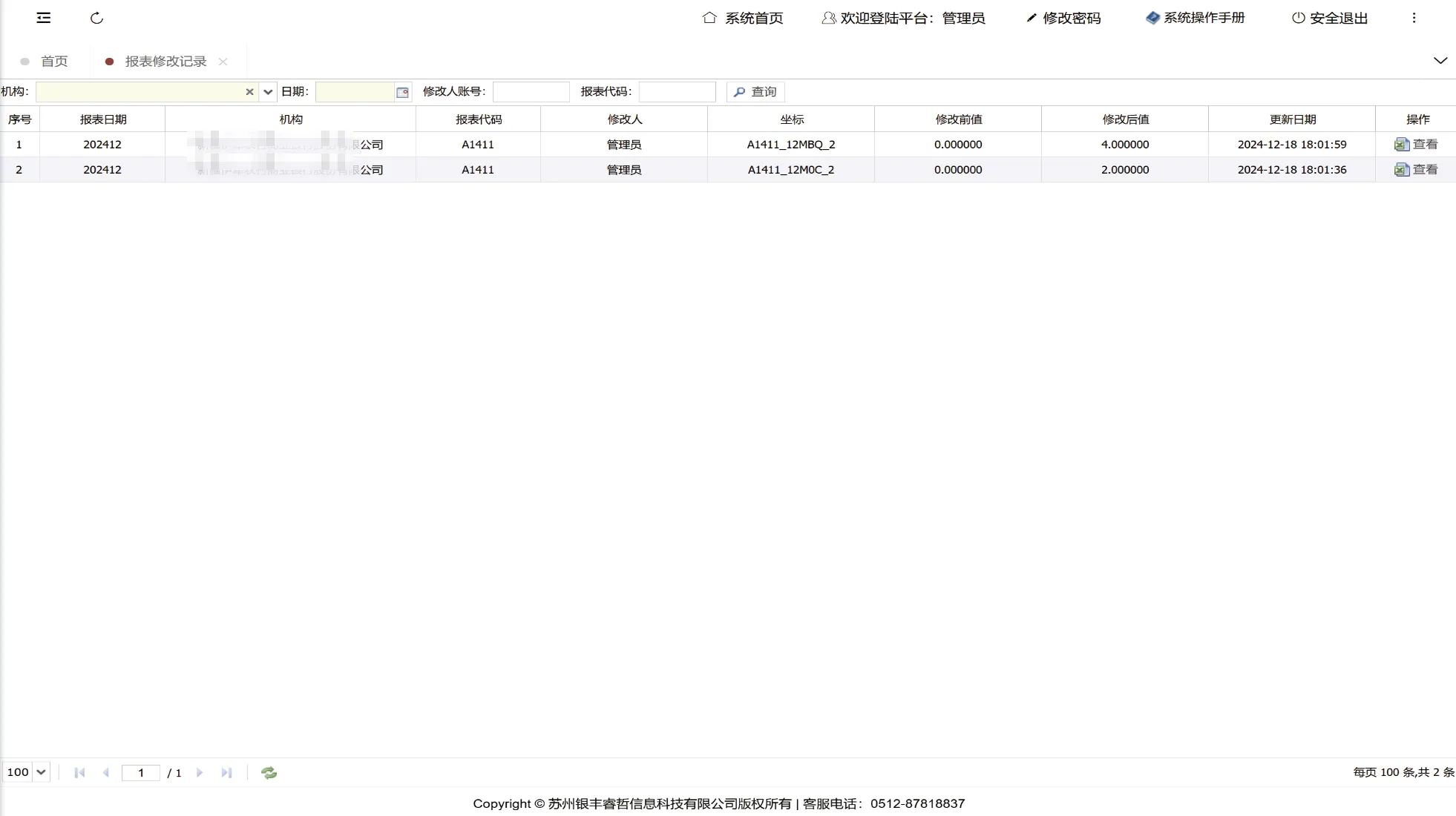Click the 修改人账号 input field
This screenshot has width=1456, height=816.
(531, 92)
